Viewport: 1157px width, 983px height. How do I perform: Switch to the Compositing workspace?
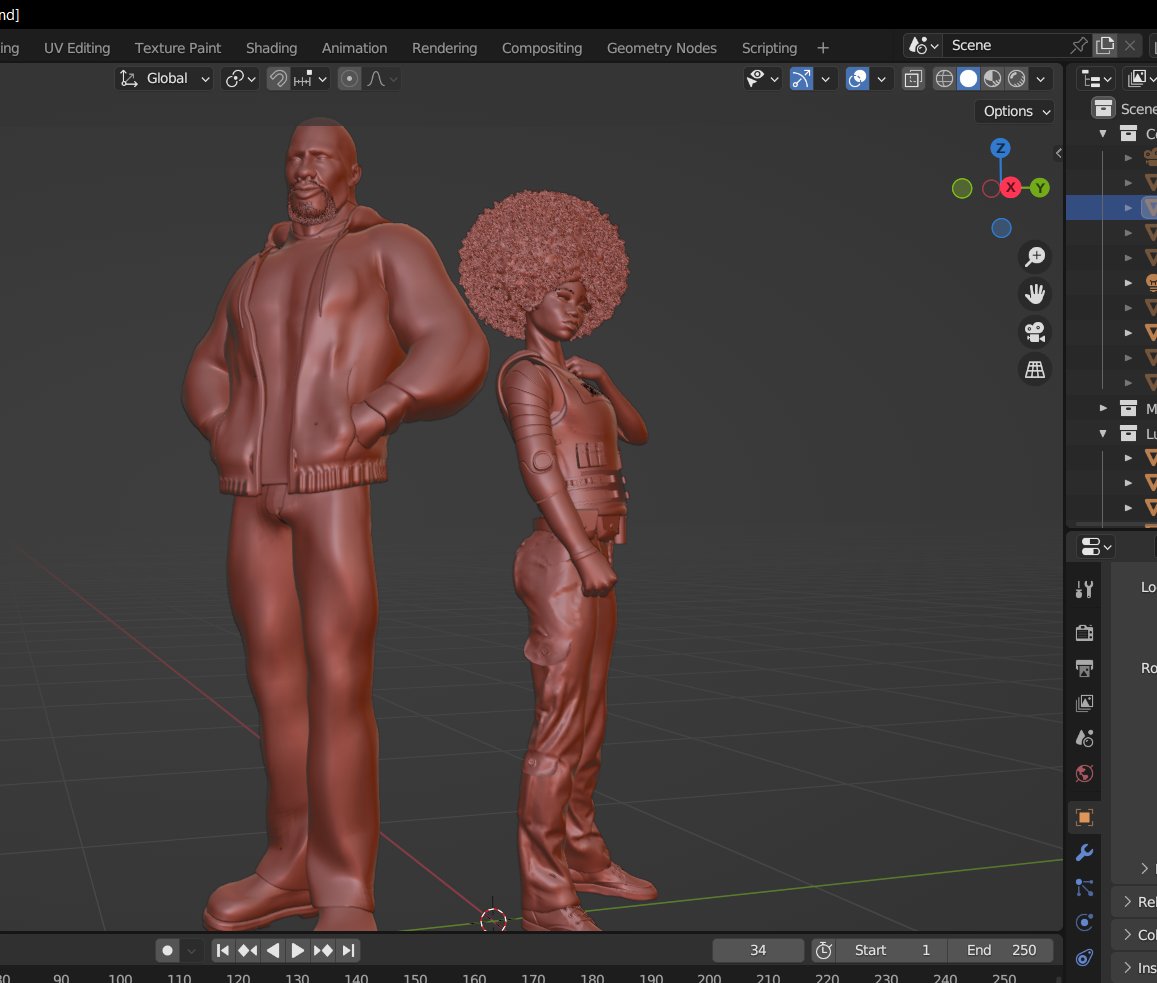[542, 48]
